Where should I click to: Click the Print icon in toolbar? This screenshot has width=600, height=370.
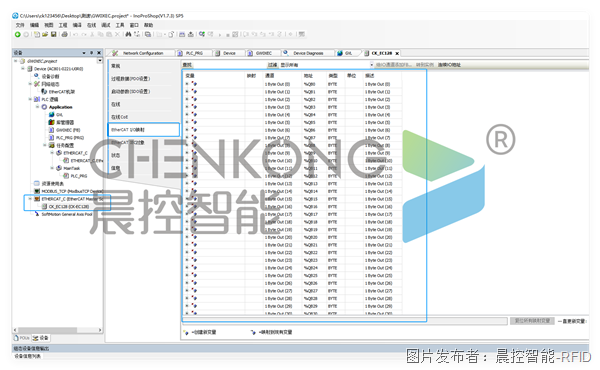(x=65, y=34)
